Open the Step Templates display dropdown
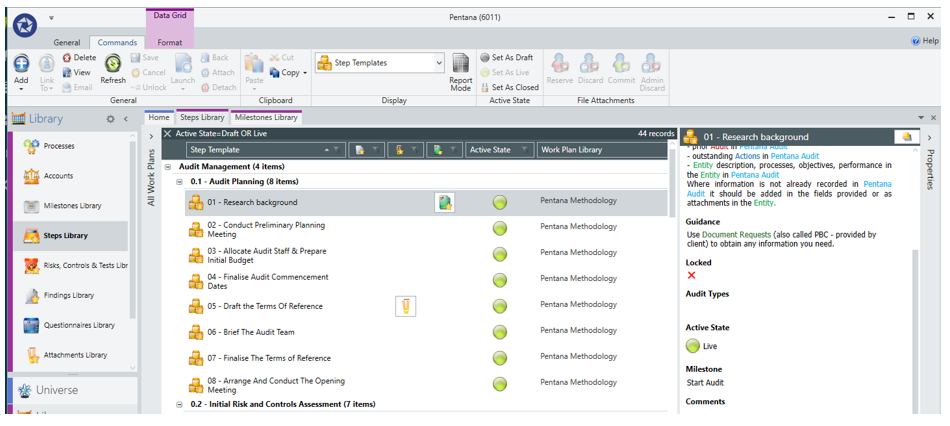The image size is (950, 426). click(439, 62)
